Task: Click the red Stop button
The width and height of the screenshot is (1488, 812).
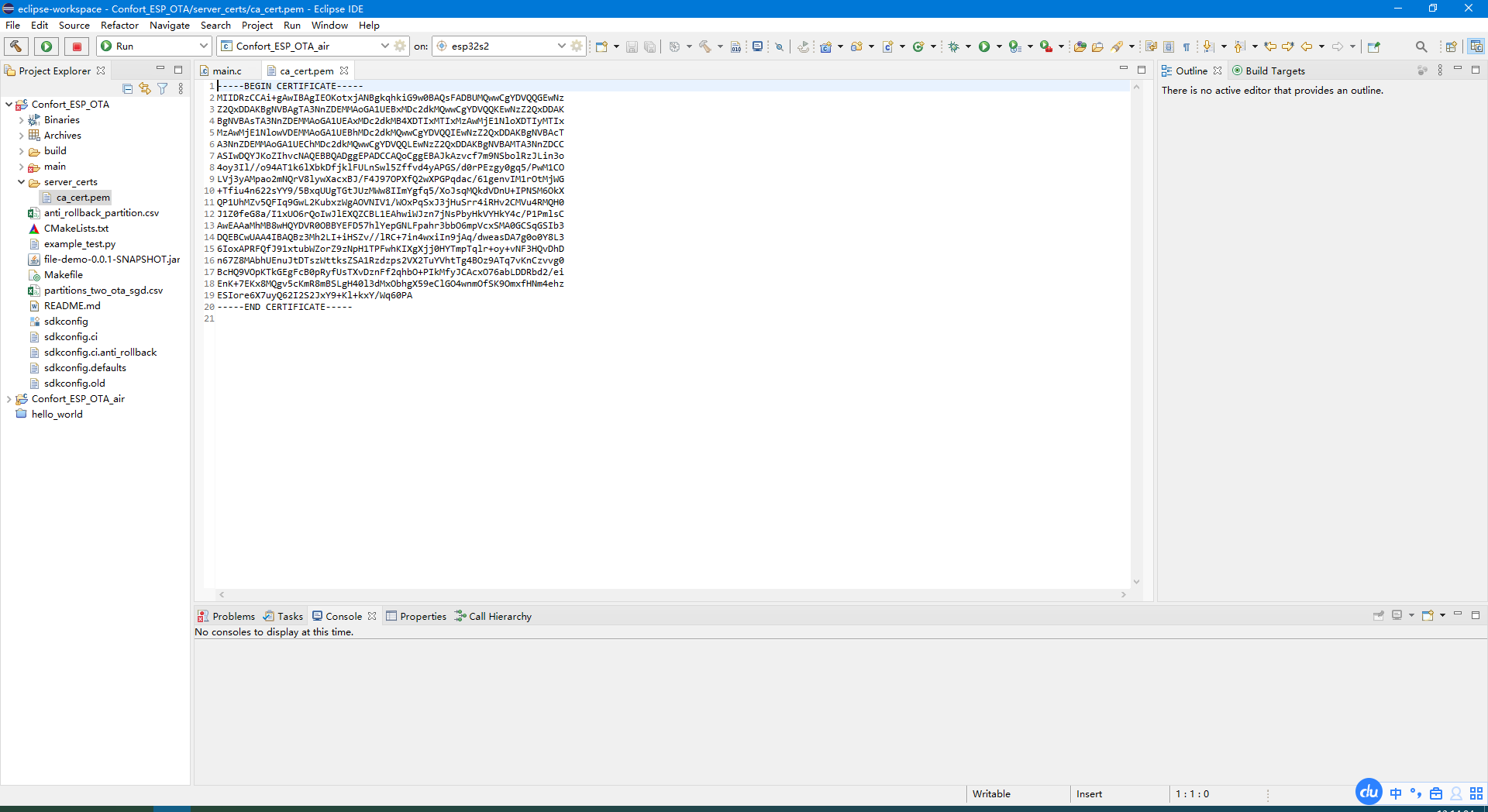Action: point(77,46)
